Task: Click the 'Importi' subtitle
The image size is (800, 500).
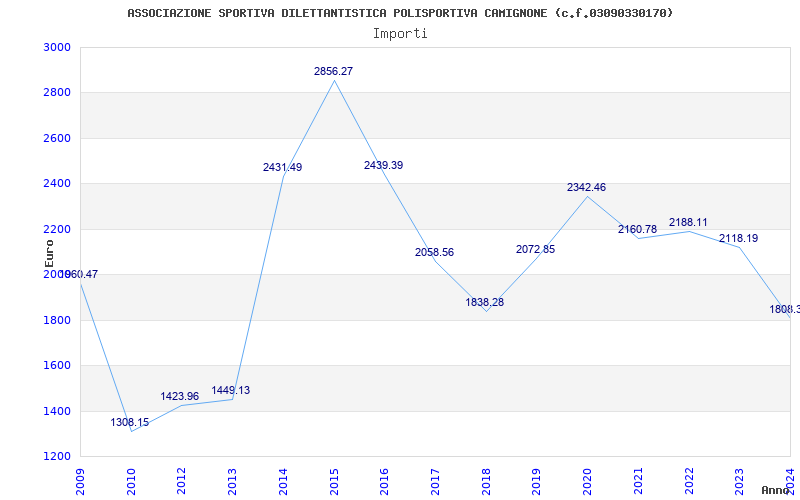Action: 400,34
